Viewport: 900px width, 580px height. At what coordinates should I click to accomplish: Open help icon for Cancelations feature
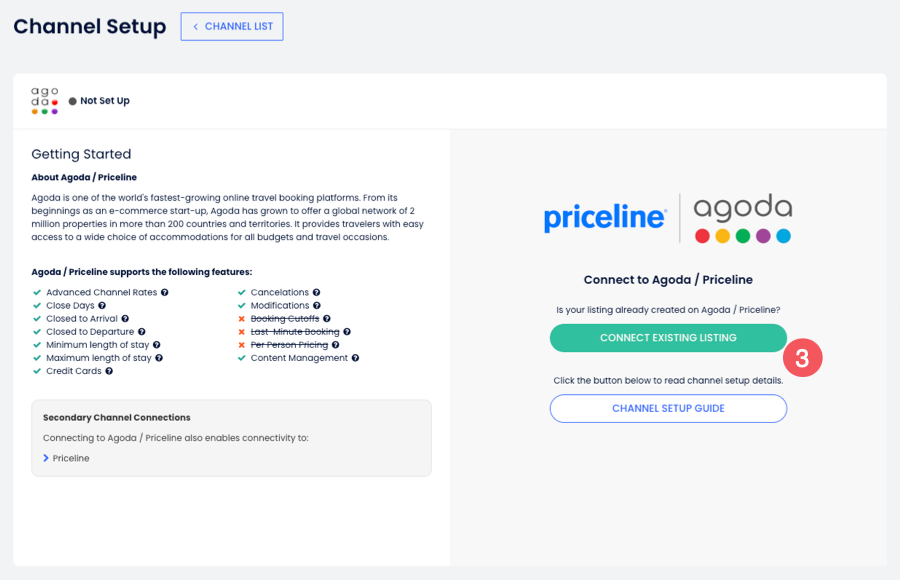coord(317,292)
